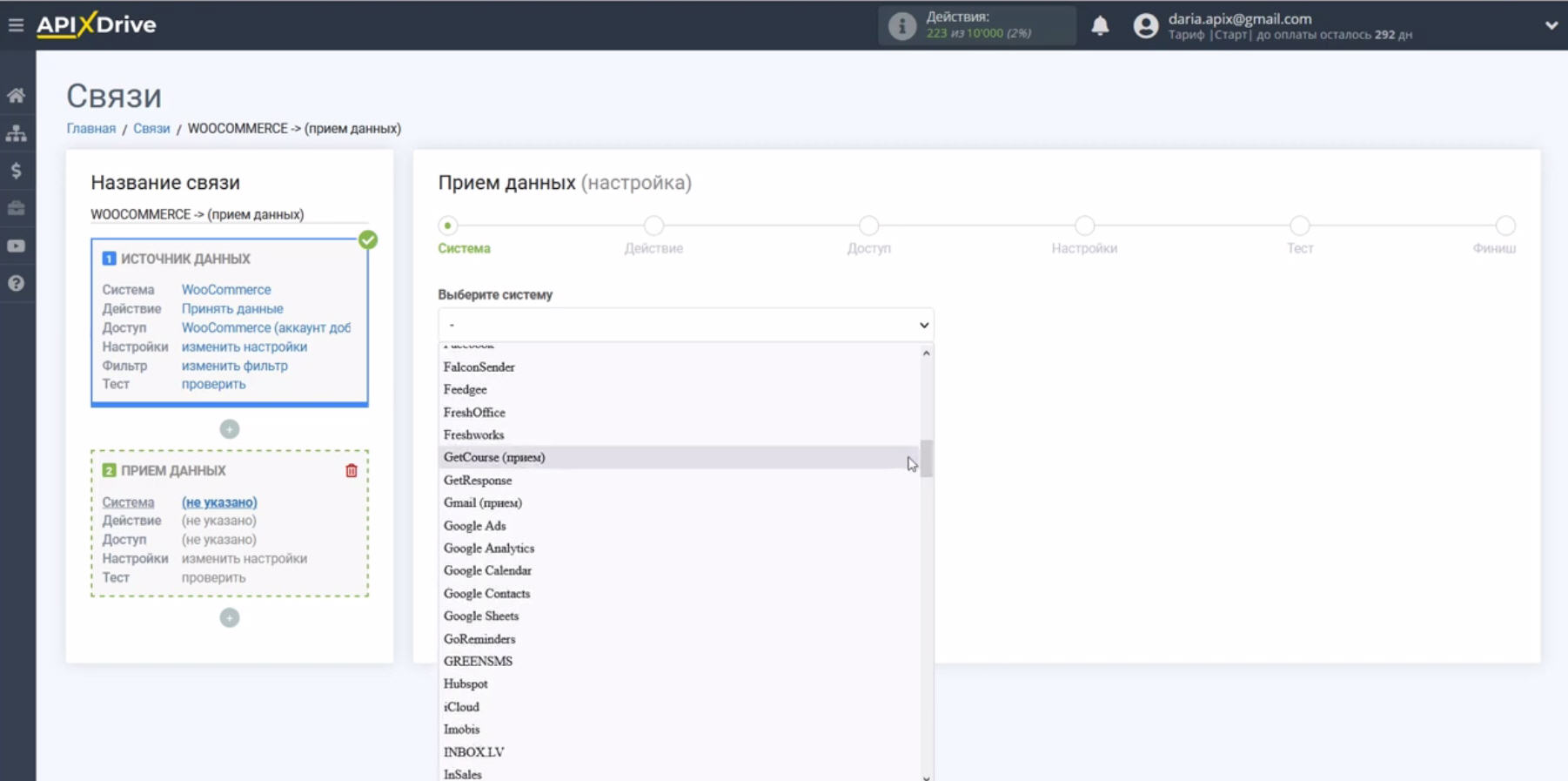
Task: Open the Принять данные action link
Action: pos(232,309)
